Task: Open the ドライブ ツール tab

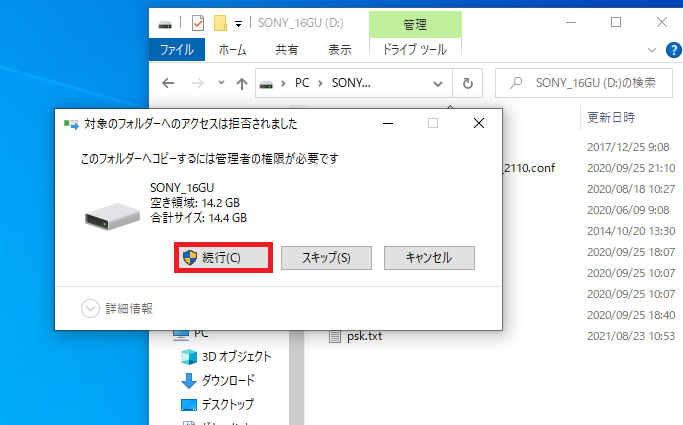Action: click(415, 50)
